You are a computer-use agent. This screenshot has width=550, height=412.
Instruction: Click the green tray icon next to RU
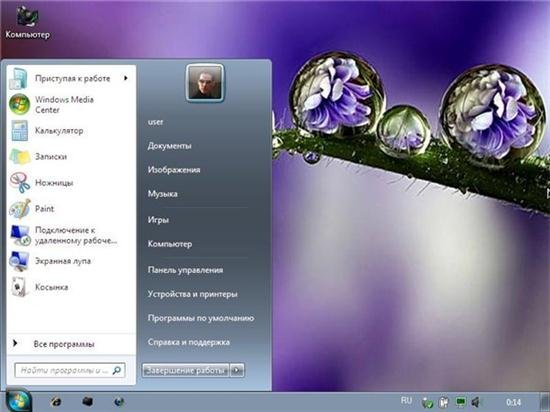tap(427, 403)
